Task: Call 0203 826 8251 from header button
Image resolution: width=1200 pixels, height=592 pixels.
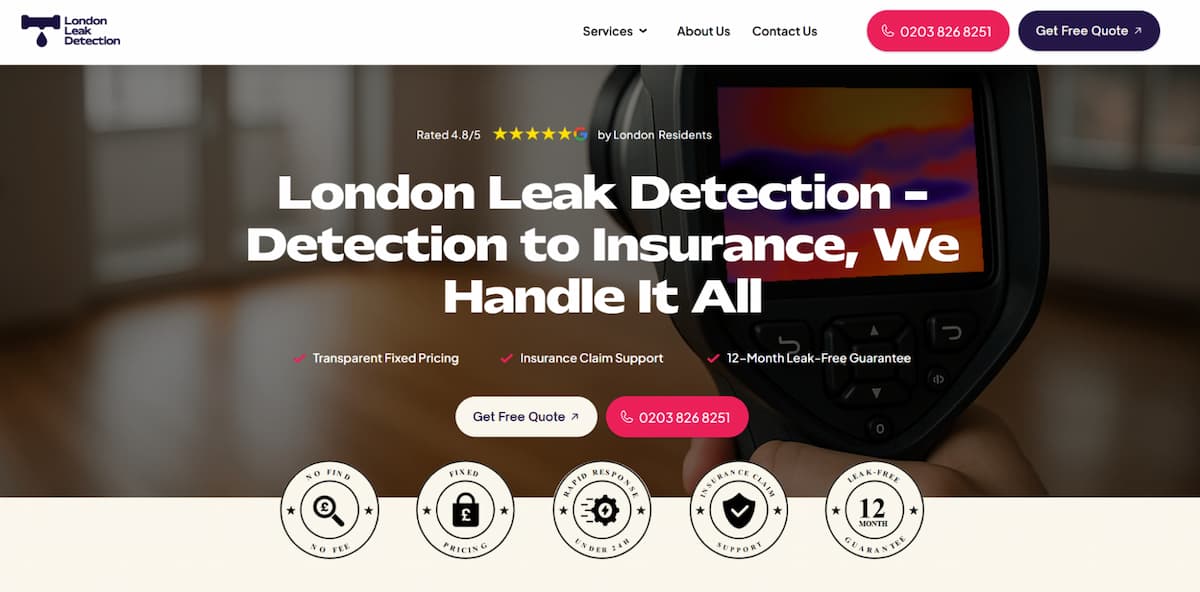Action: click(x=938, y=31)
